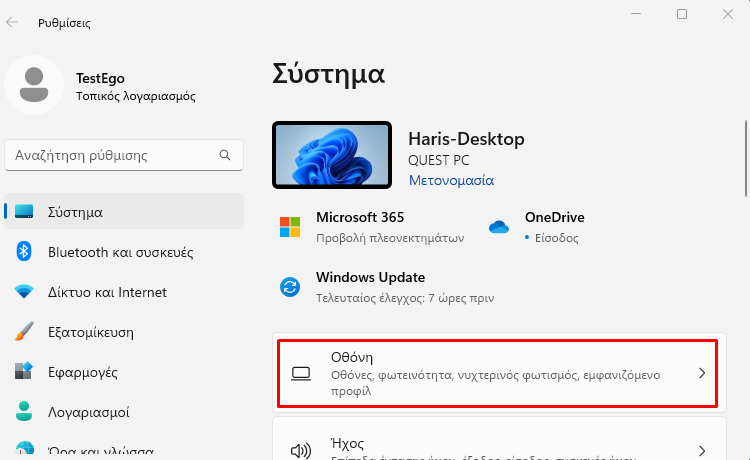Click the apps icon for Εφαρμογές
The height and width of the screenshot is (460, 750).
coord(24,371)
